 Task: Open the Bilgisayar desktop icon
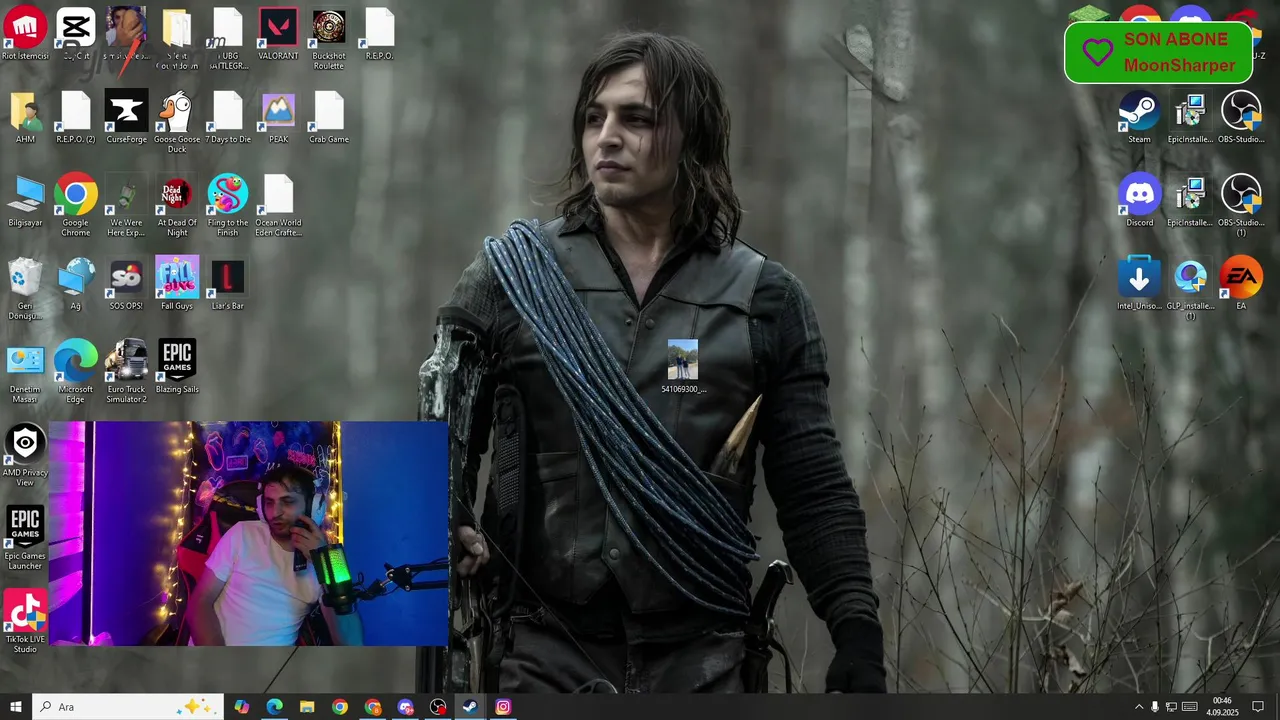click(25, 194)
